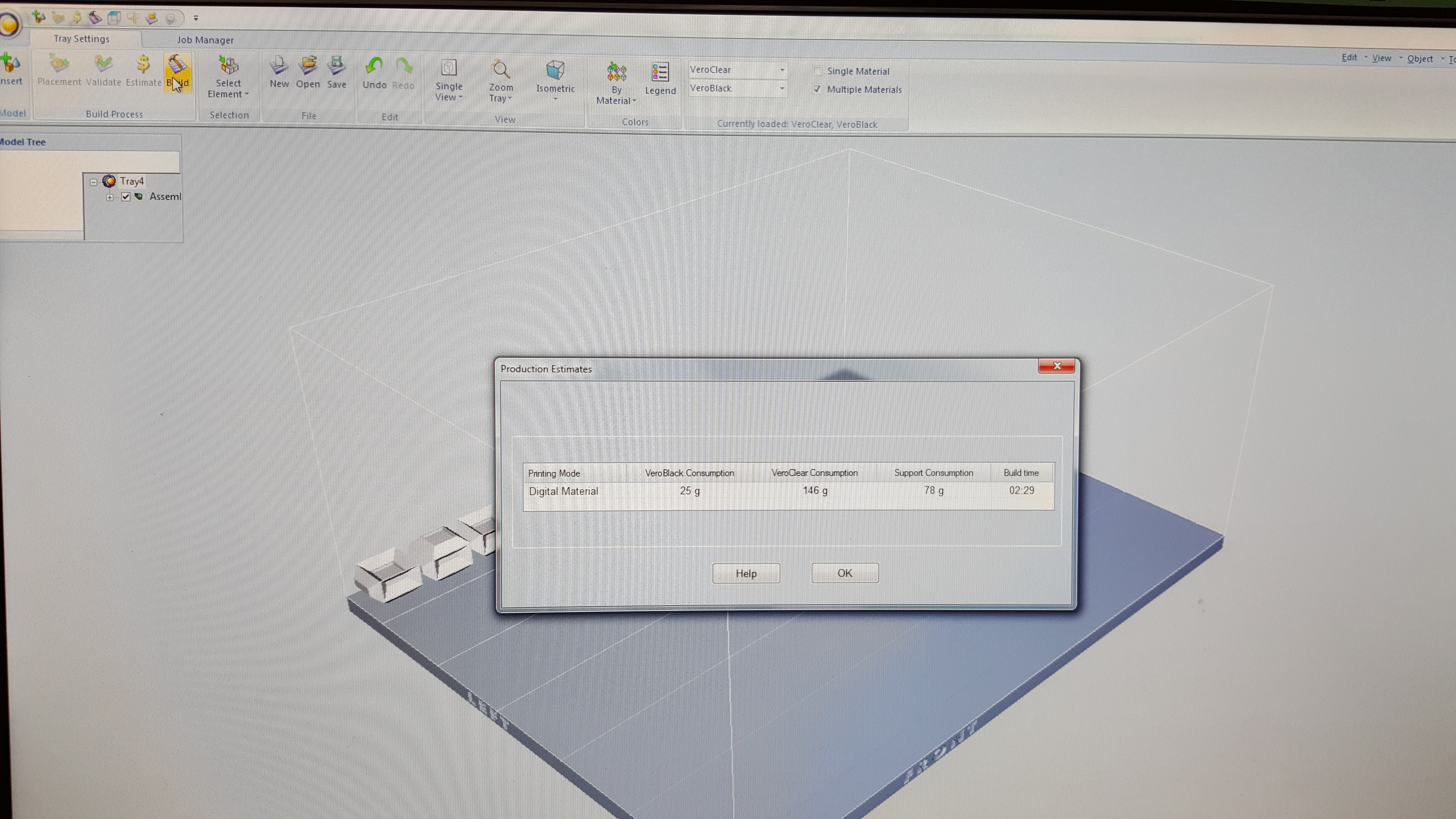Click the highlighted Build hammer icon in ribbon

(x=178, y=65)
